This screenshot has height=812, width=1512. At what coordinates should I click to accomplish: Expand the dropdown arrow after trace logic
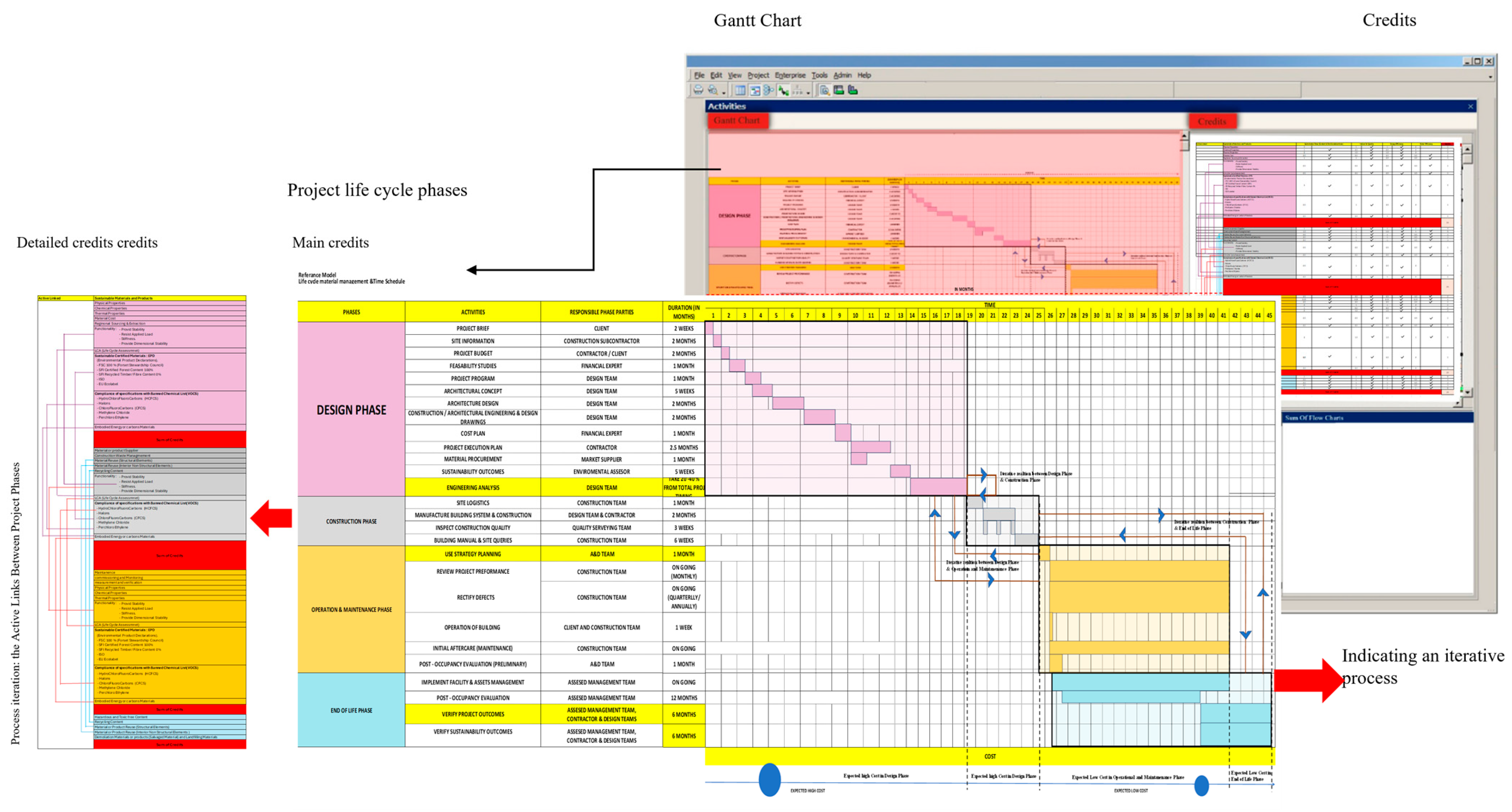click(808, 93)
